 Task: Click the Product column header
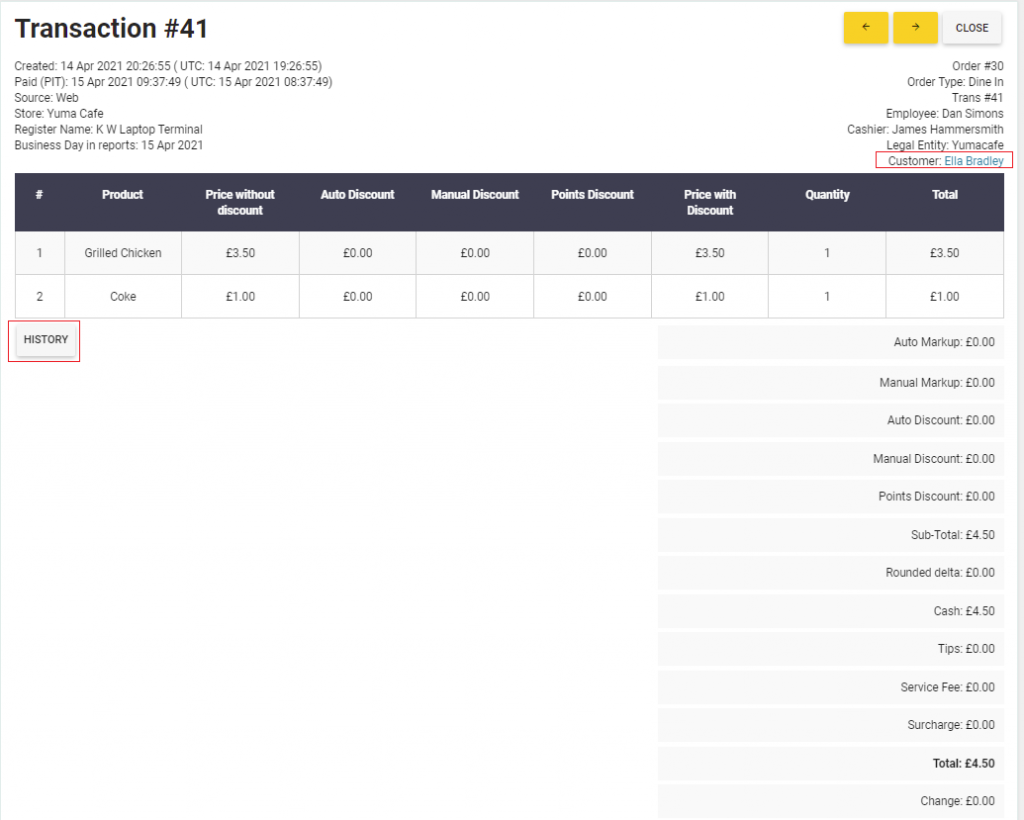pyautogui.click(x=122, y=194)
